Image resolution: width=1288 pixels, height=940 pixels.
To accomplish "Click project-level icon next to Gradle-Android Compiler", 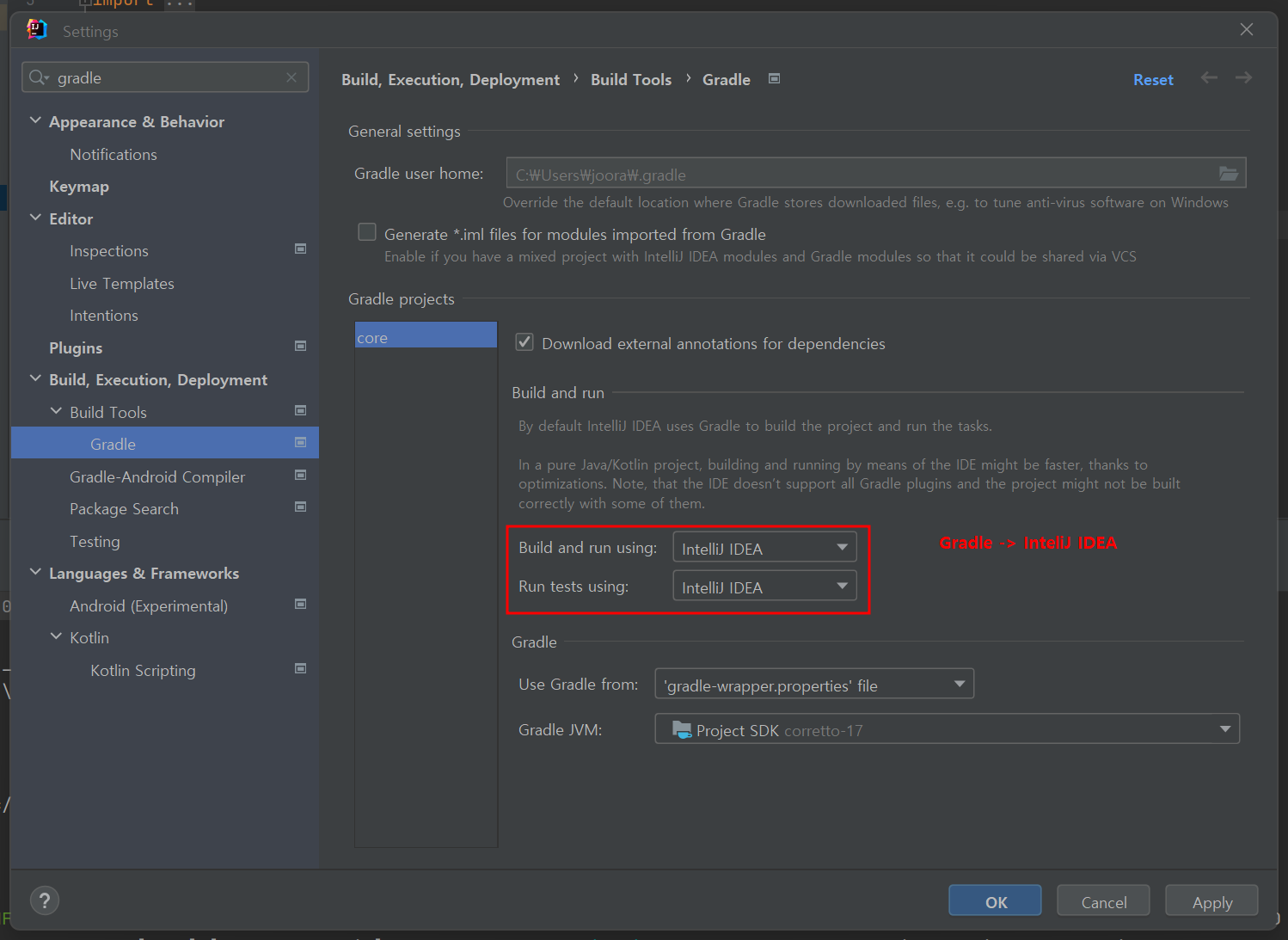I will [301, 475].
